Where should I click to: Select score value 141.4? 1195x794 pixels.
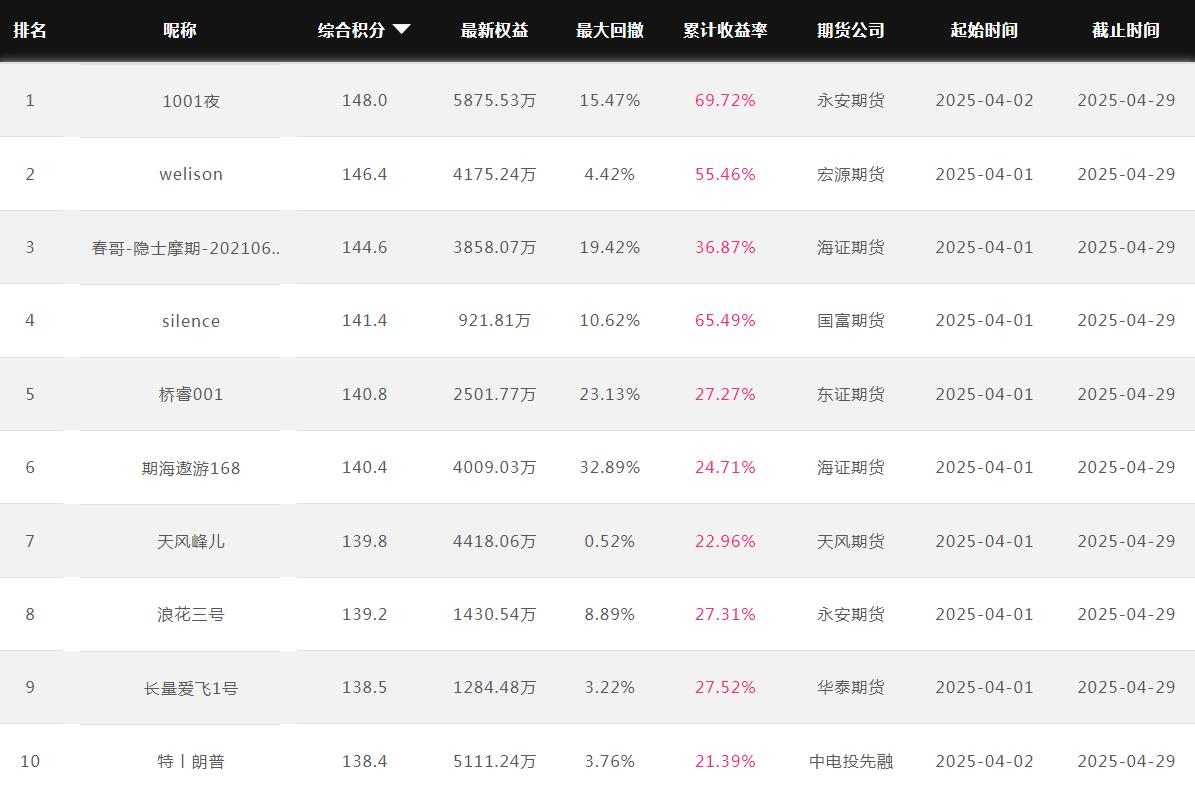pos(364,321)
